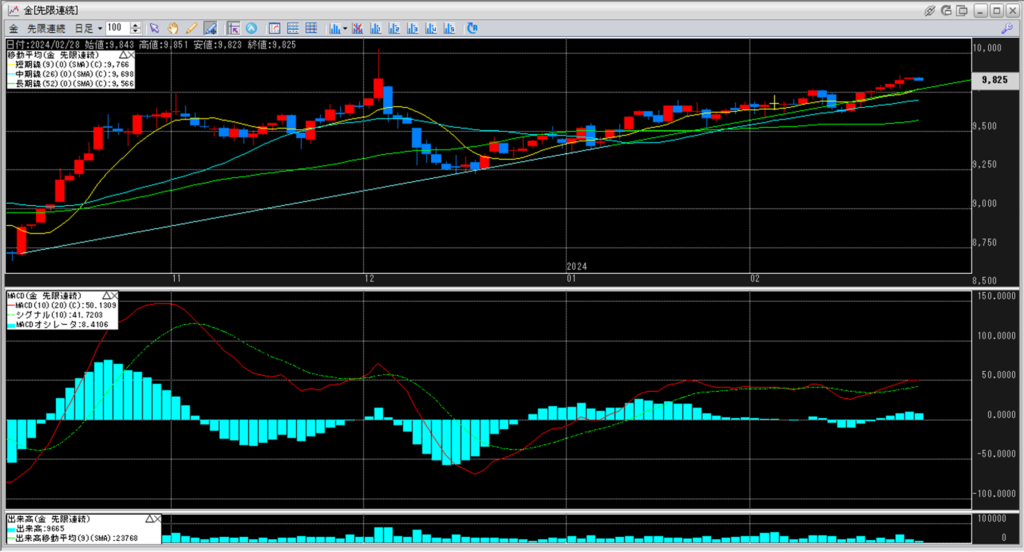Screen dimensions: 1024x552
Task: Toggle the data table grid view
Action: point(292,28)
